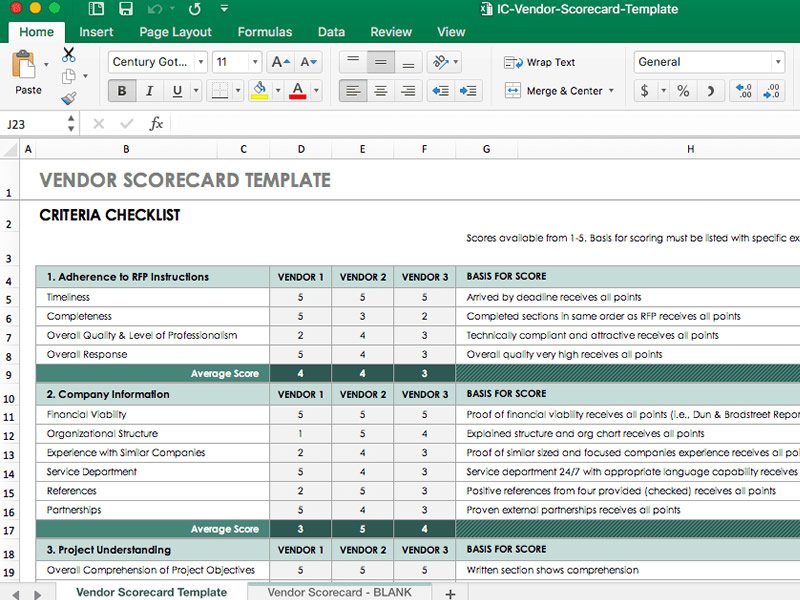800x600 pixels.
Task: Open the Formulas ribbon tab
Action: point(265,32)
